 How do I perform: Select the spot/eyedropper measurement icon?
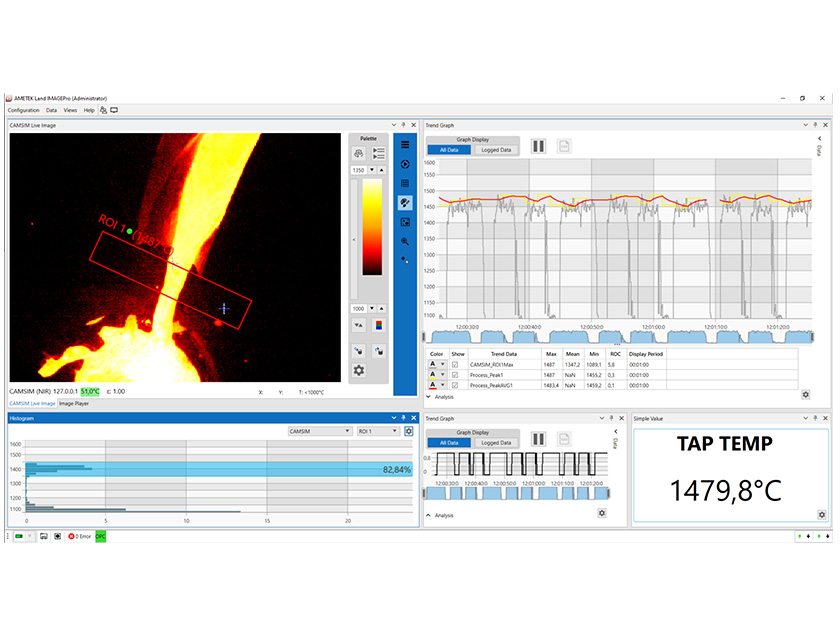coord(405,261)
